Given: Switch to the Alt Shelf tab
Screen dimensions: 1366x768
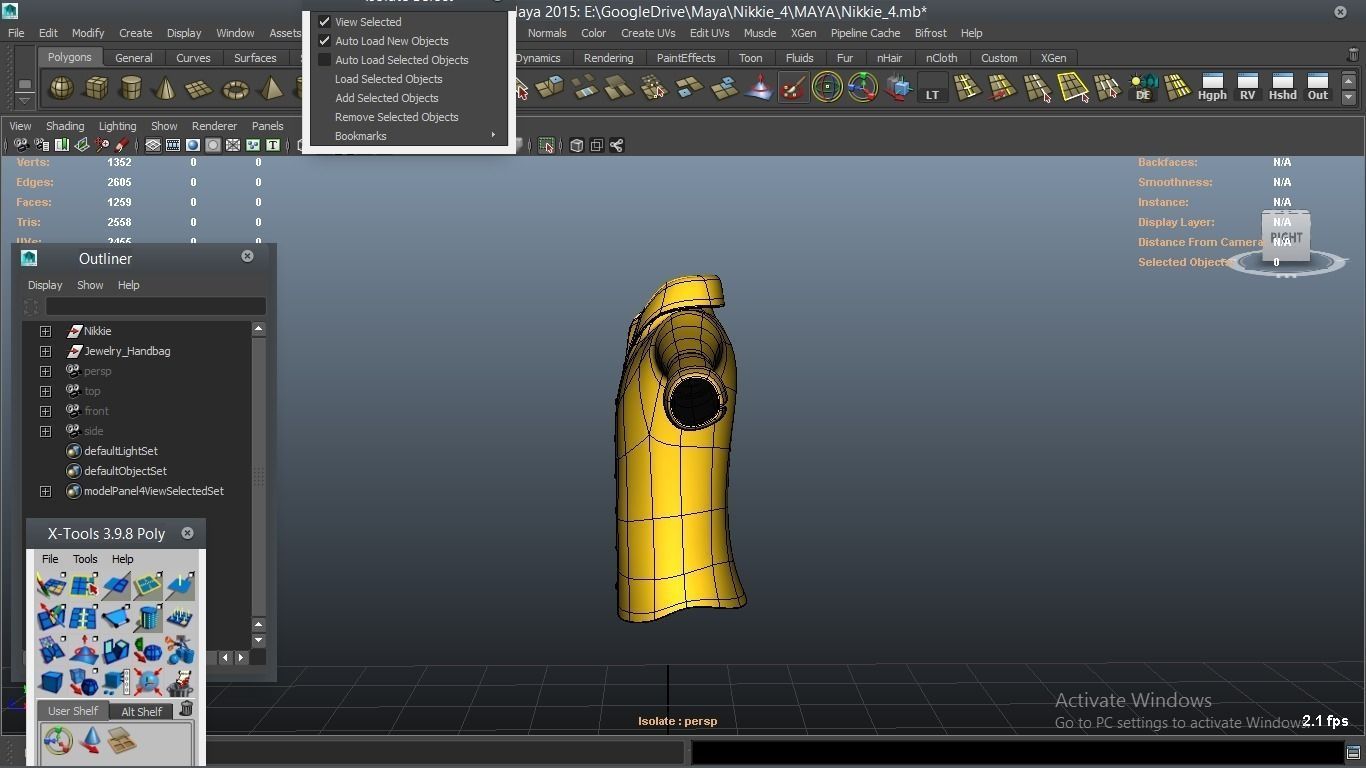Looking at the screenshot, I should pyautogui.click(x=141, y=711).
